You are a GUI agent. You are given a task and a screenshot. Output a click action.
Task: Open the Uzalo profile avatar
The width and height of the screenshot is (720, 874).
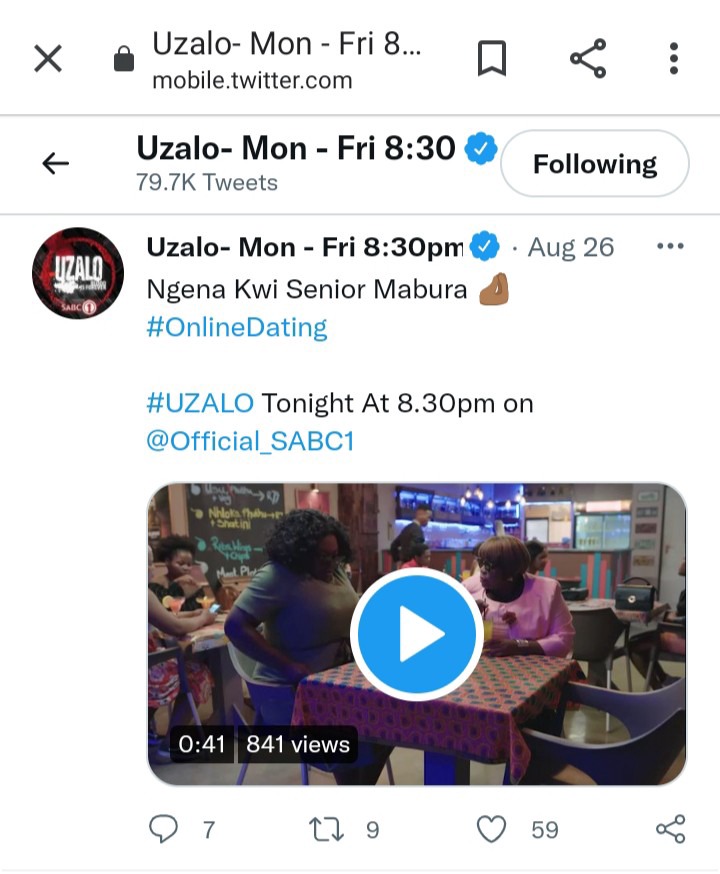tap(78, 273)
